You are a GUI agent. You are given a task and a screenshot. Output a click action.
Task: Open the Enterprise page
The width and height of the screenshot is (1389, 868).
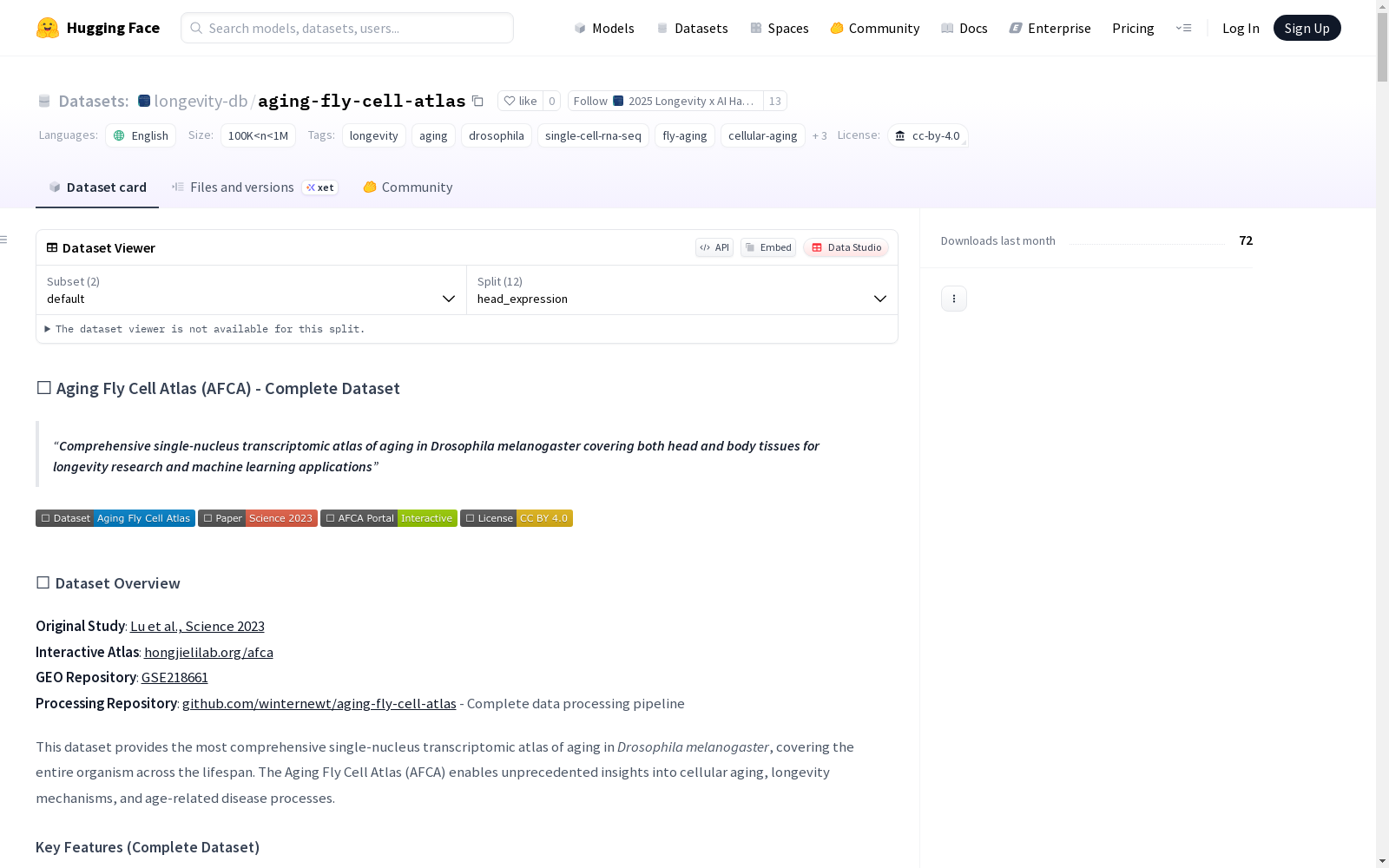point(1050,28)
